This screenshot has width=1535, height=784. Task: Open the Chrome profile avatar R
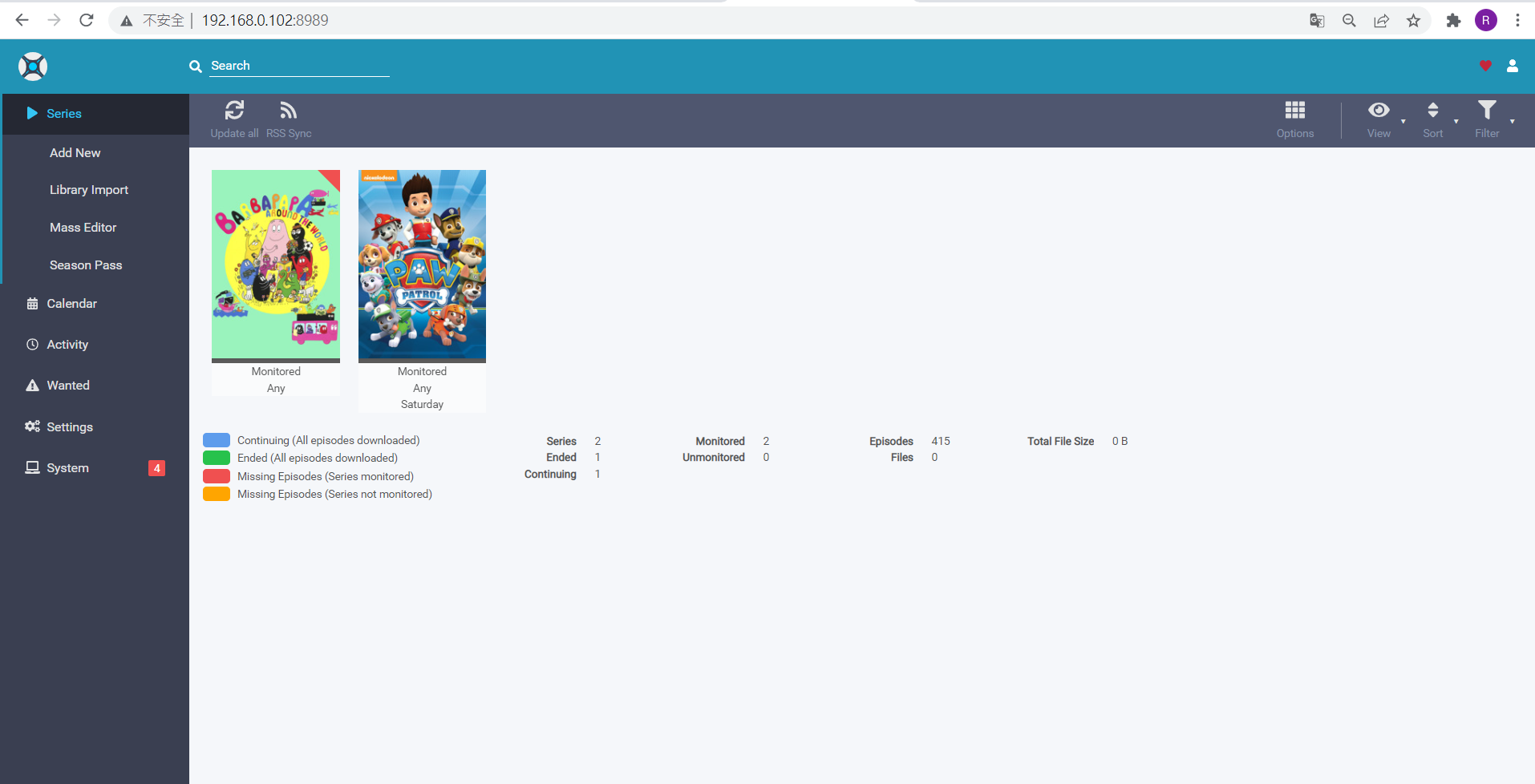point(1486,20)
